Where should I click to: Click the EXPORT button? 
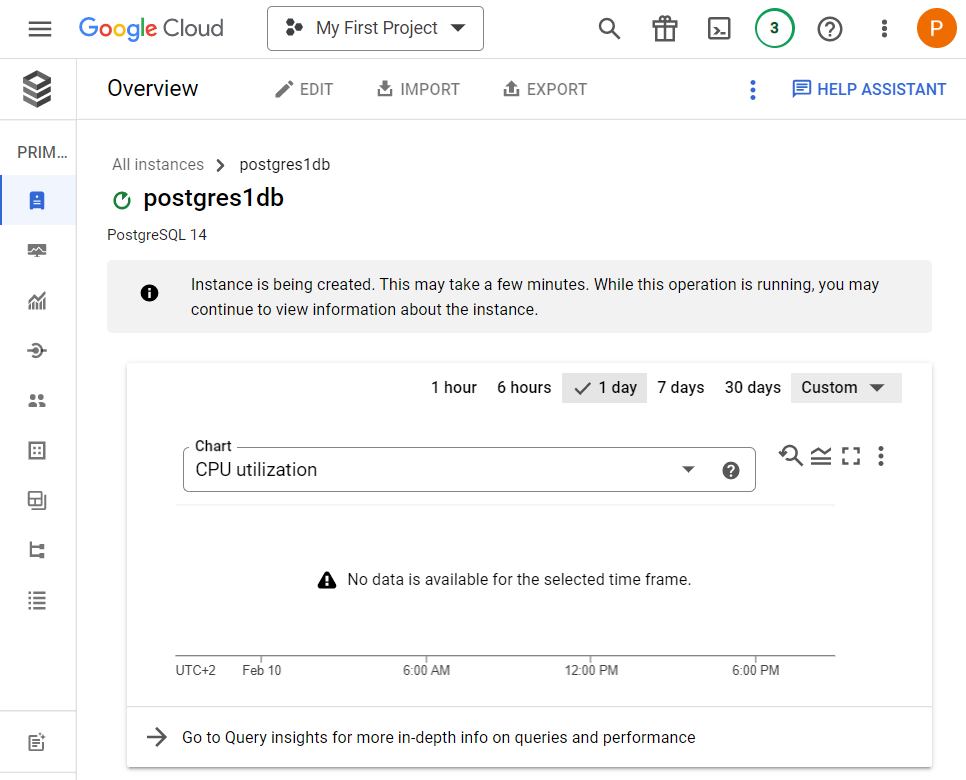[x=545, y=89]
